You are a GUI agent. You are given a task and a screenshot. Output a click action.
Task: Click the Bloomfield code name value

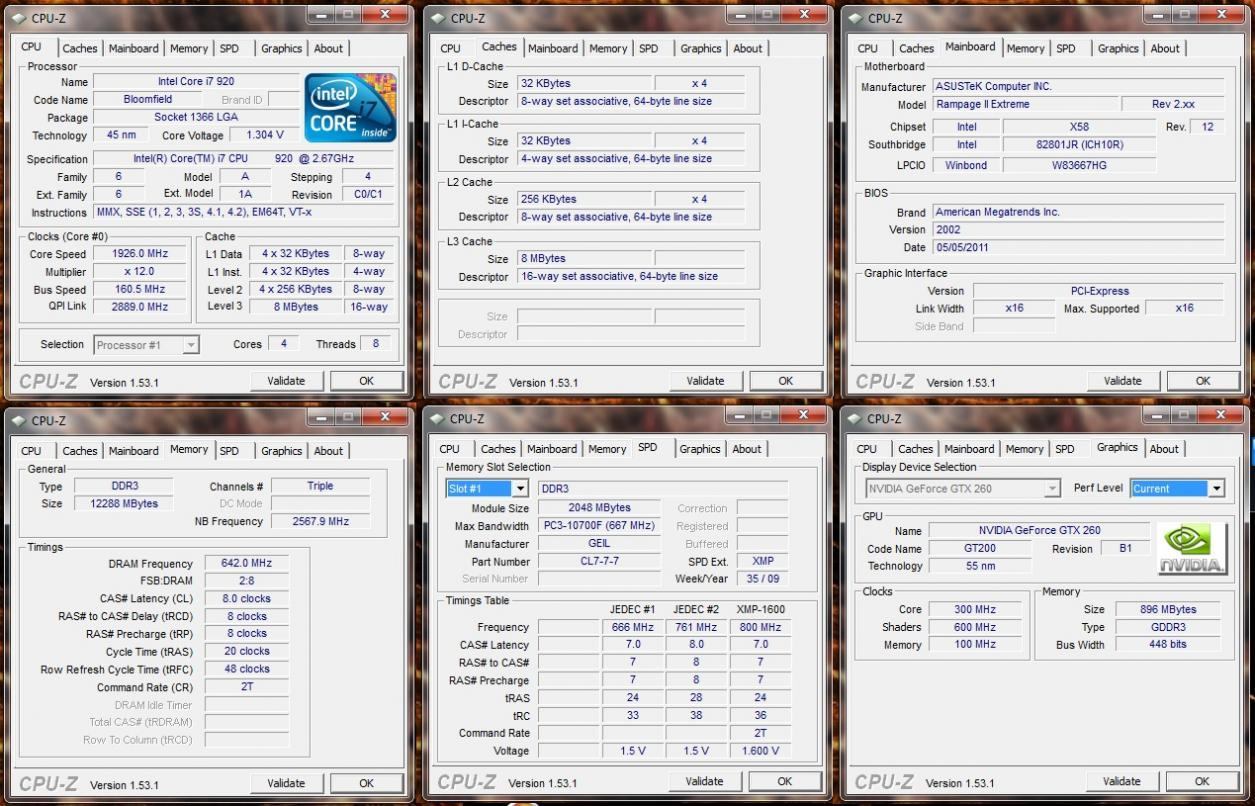point(148,100)
